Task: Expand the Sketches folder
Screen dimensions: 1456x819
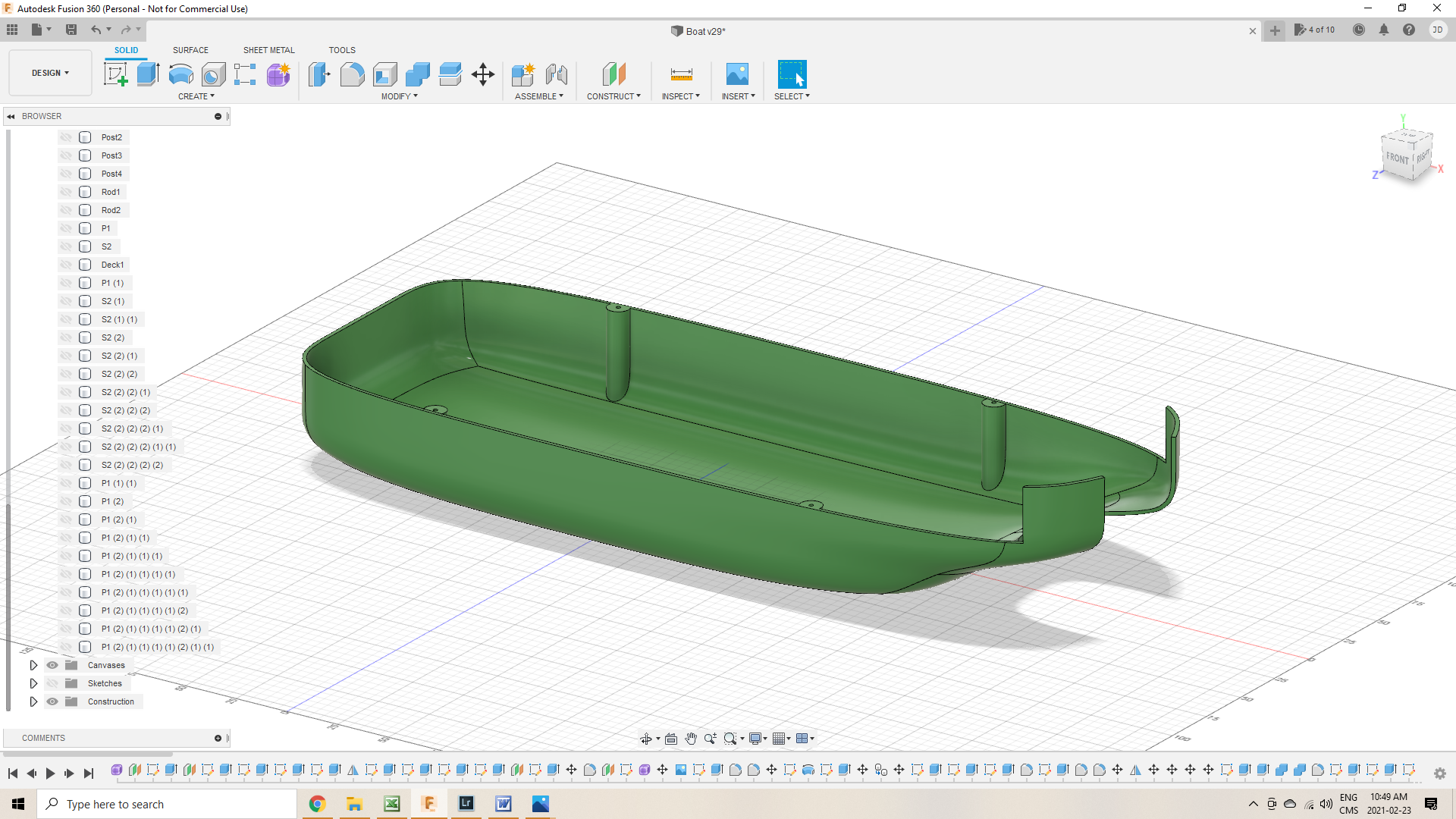Action: coord(33,683)
